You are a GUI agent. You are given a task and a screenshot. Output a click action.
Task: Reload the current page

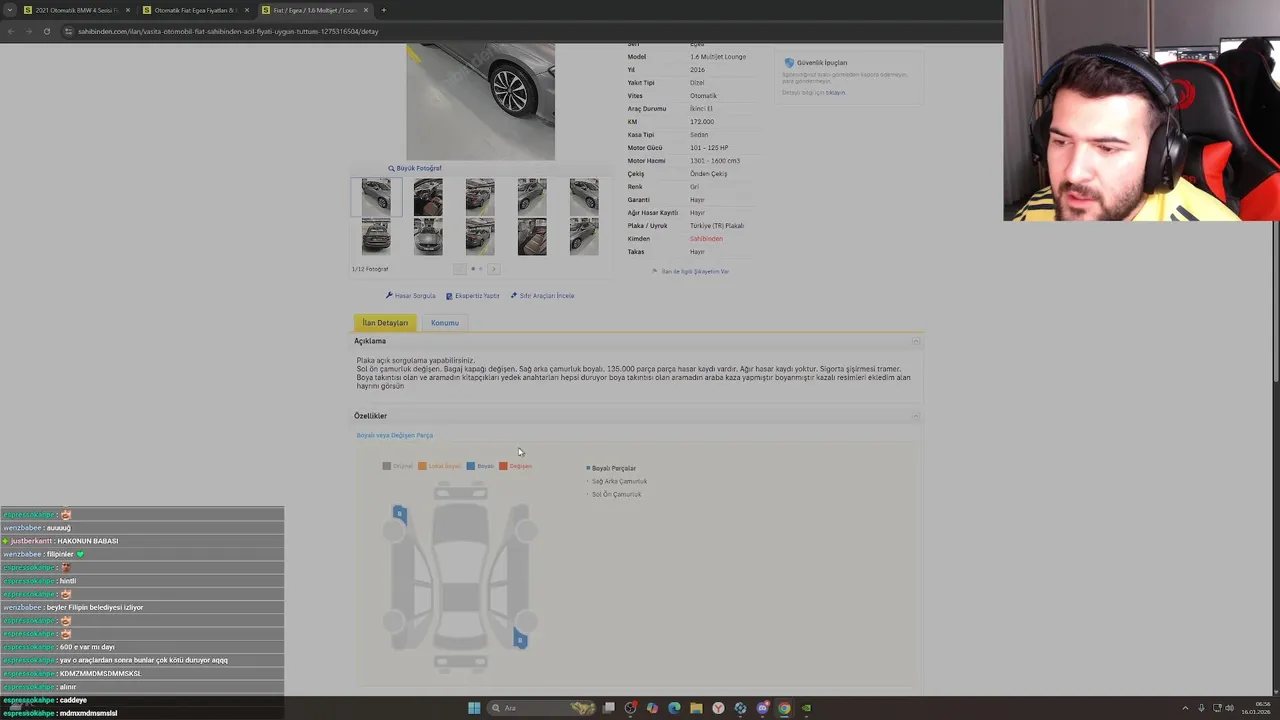coord(46,31)
